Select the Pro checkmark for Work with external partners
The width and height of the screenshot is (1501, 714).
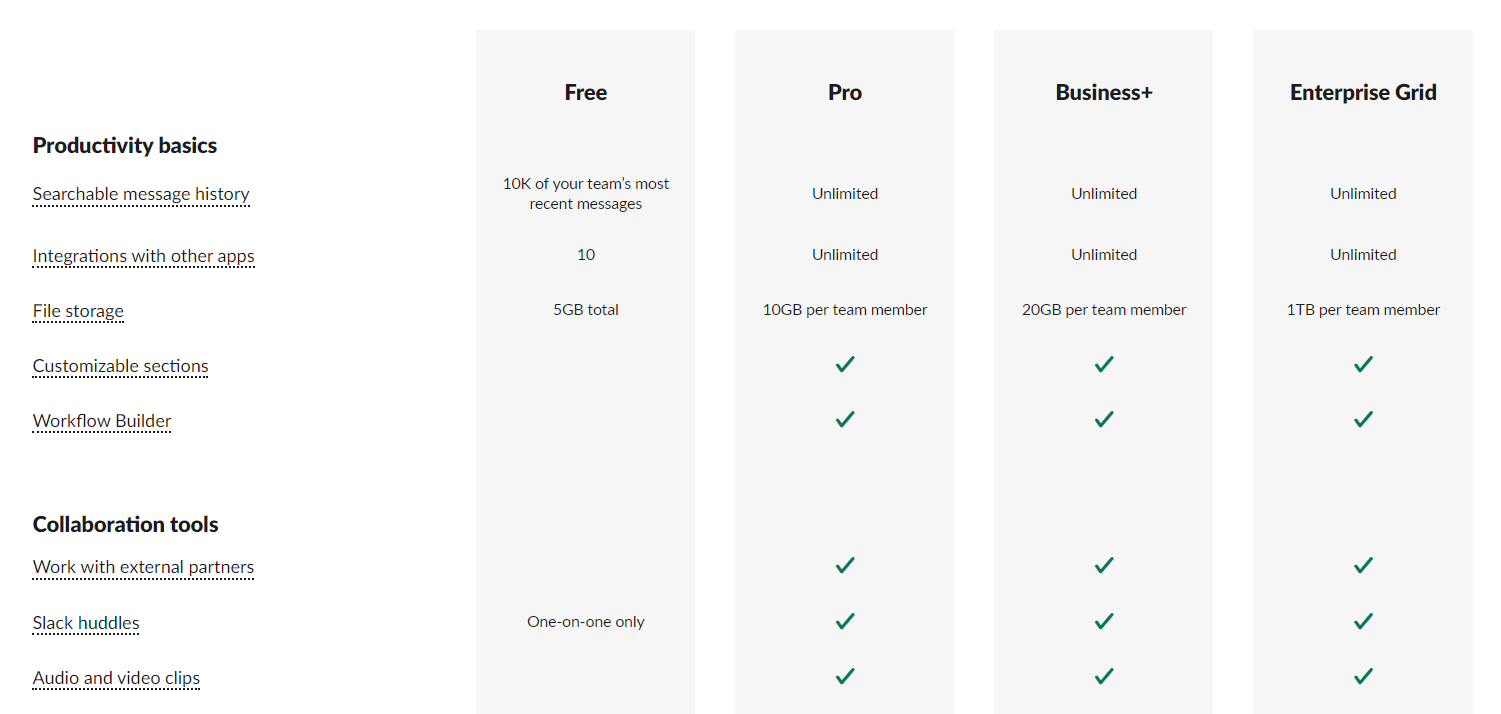click(844, 565)
